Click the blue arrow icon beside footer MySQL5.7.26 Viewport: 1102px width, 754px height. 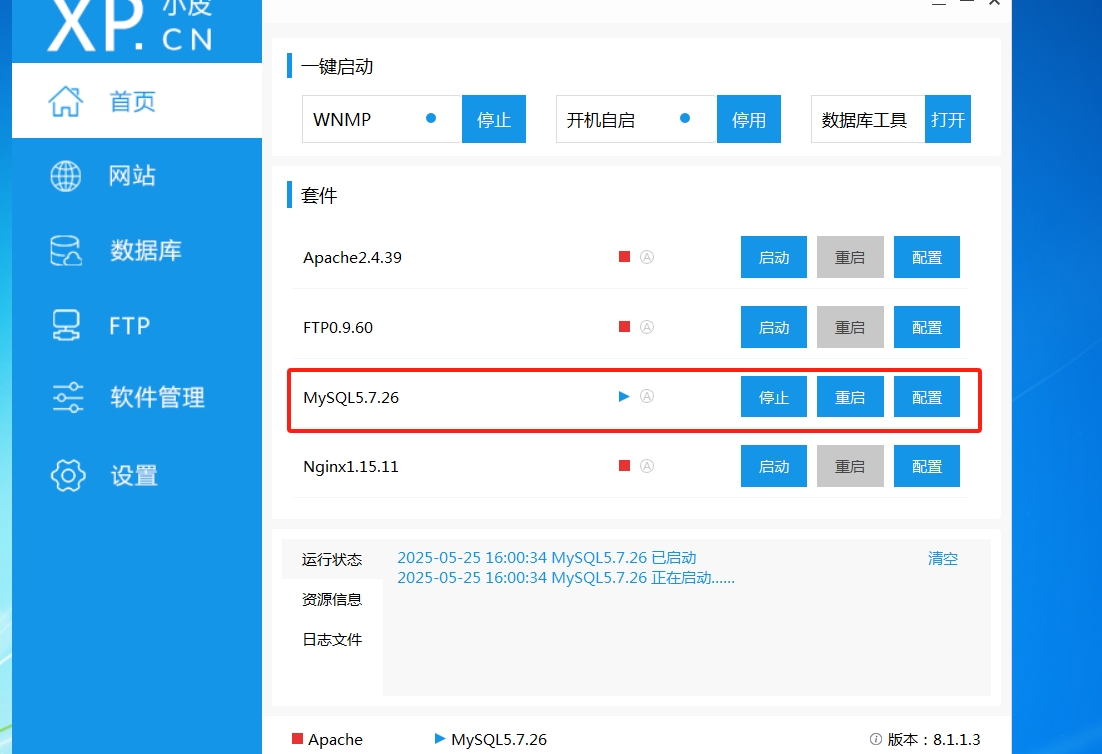click(440, 739)
